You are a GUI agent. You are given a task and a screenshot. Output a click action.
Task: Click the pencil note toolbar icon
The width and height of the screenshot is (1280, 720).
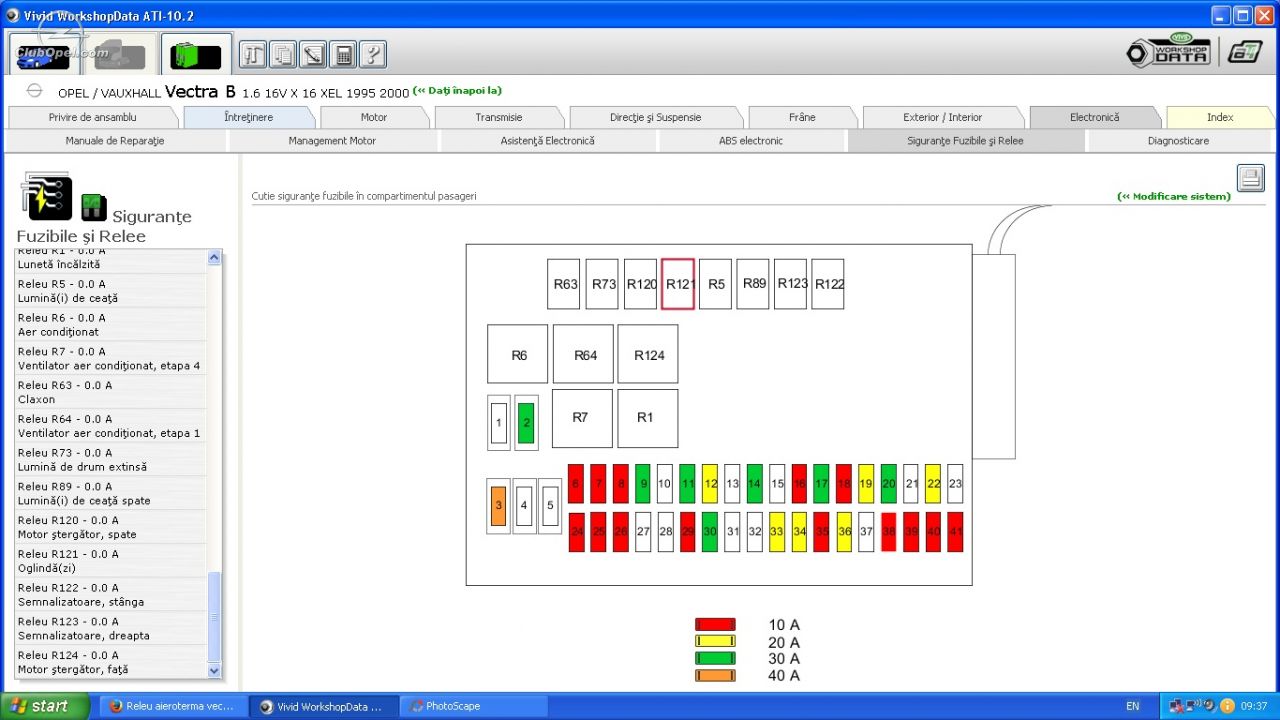(x=313, y=55)
